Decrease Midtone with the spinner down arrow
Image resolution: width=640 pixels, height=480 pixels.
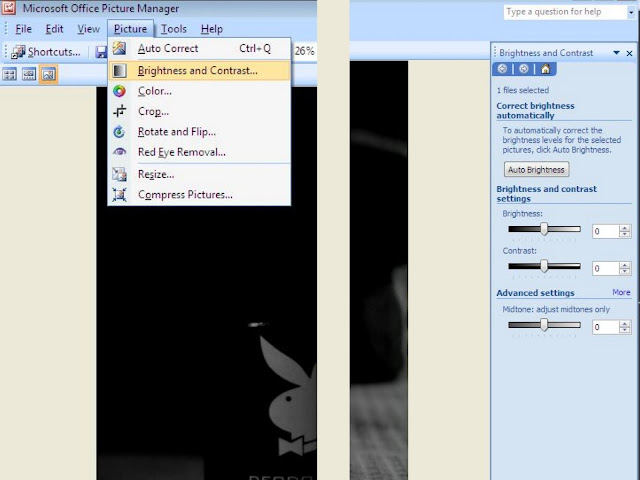(624, 330)
